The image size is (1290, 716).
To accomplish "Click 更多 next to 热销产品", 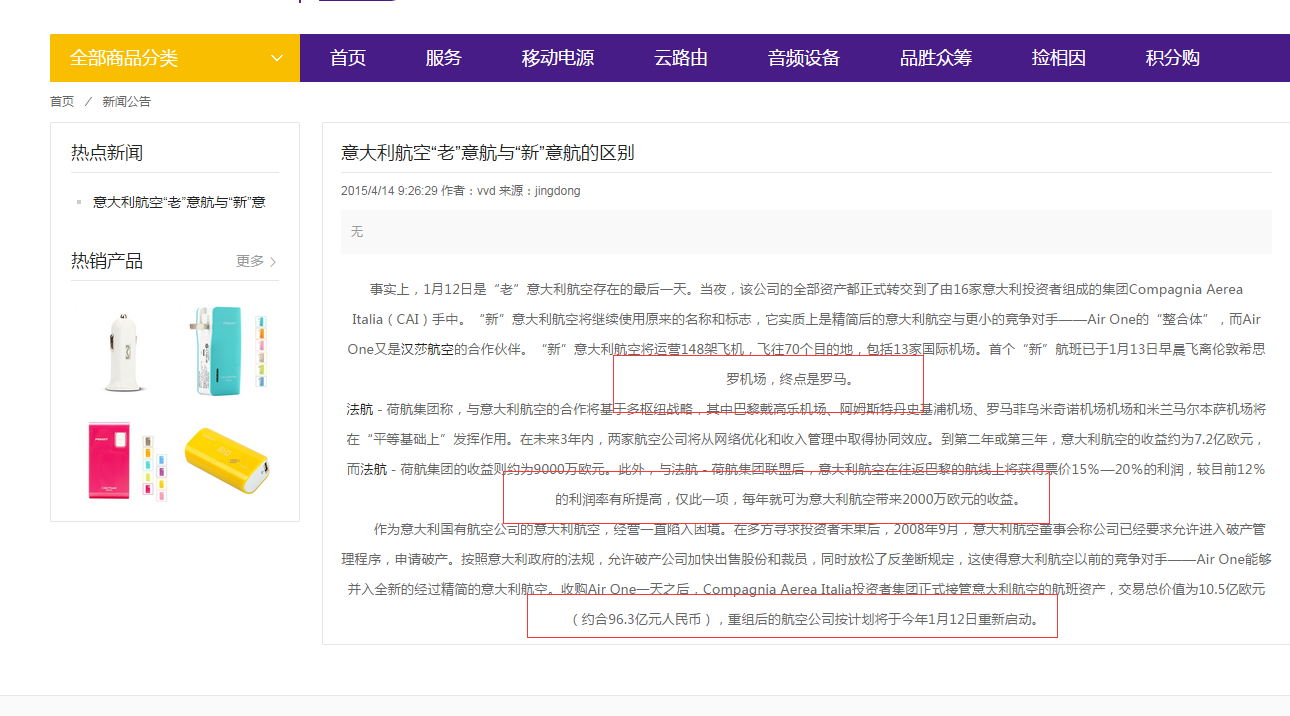I will click(250, 261).
